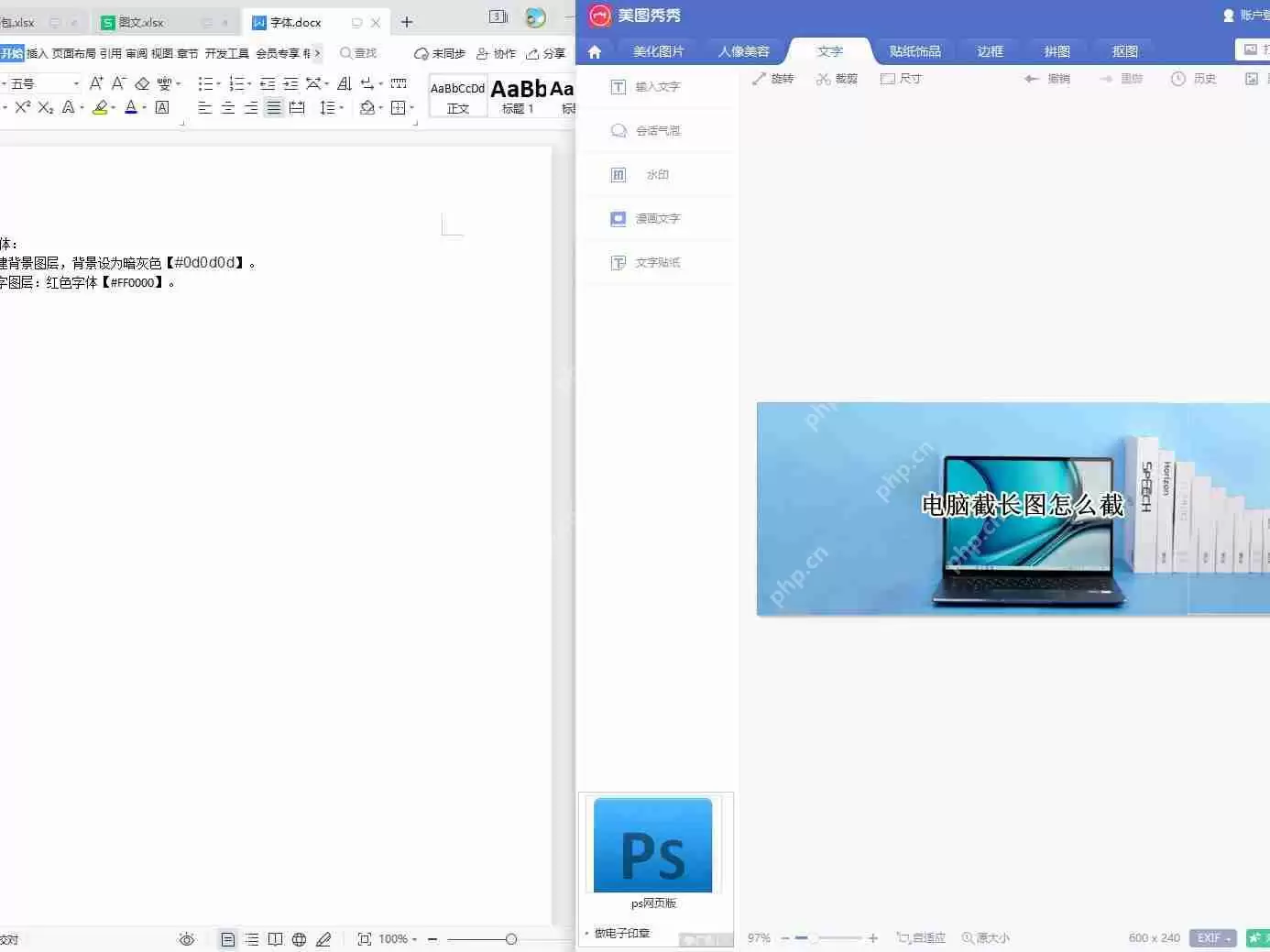Open the 尺寸 (resize) tool
The height and width of the screenshot is (952, 1270).
(902, 79)
